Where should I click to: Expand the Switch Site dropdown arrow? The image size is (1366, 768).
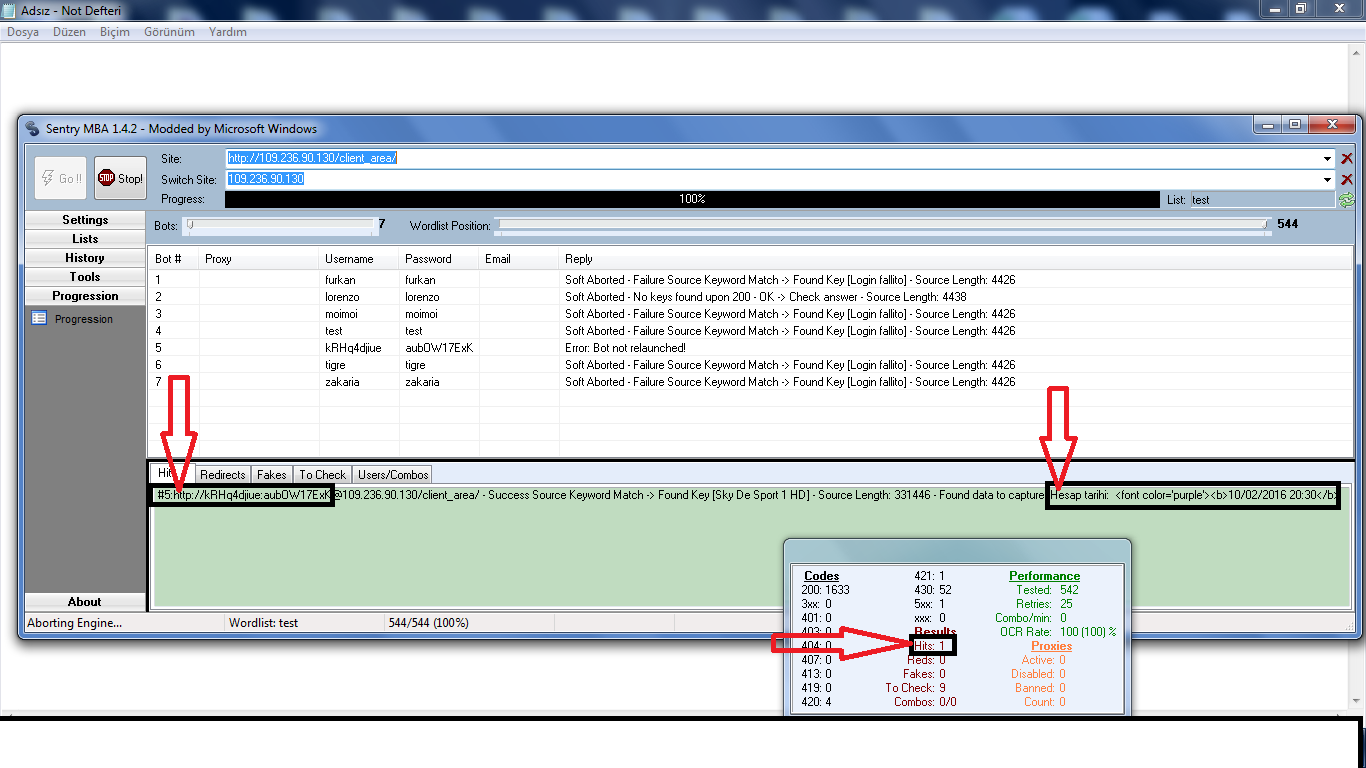pyautogui.click(x=1328, y=179)
